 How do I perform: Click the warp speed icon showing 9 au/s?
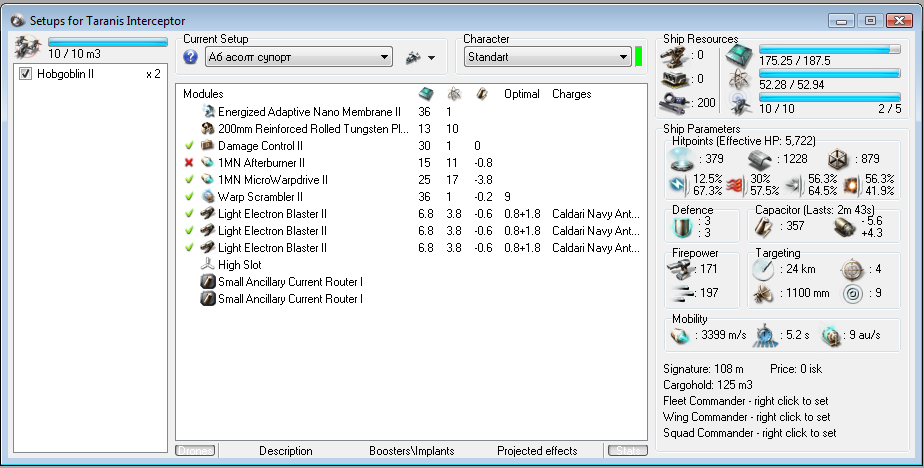point(831,335)
